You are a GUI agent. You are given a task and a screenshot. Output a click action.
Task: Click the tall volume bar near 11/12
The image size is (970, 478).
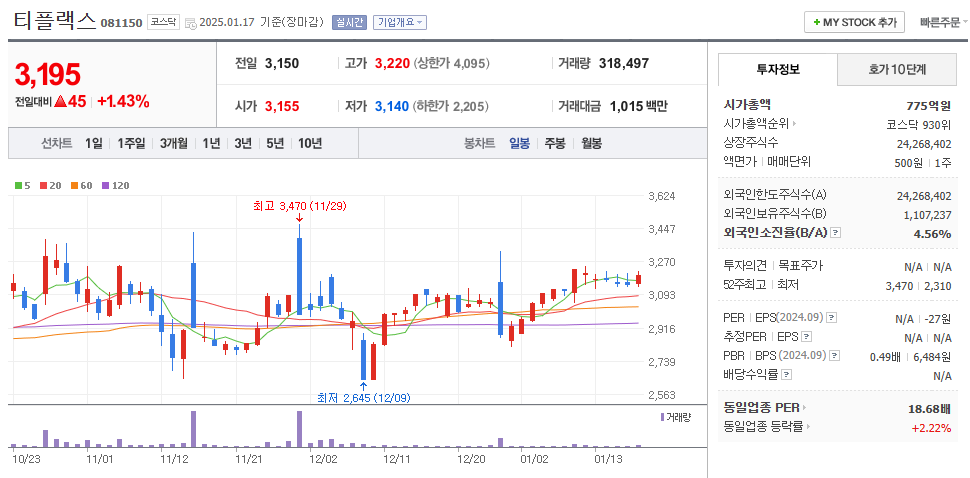tap(194, 429)
